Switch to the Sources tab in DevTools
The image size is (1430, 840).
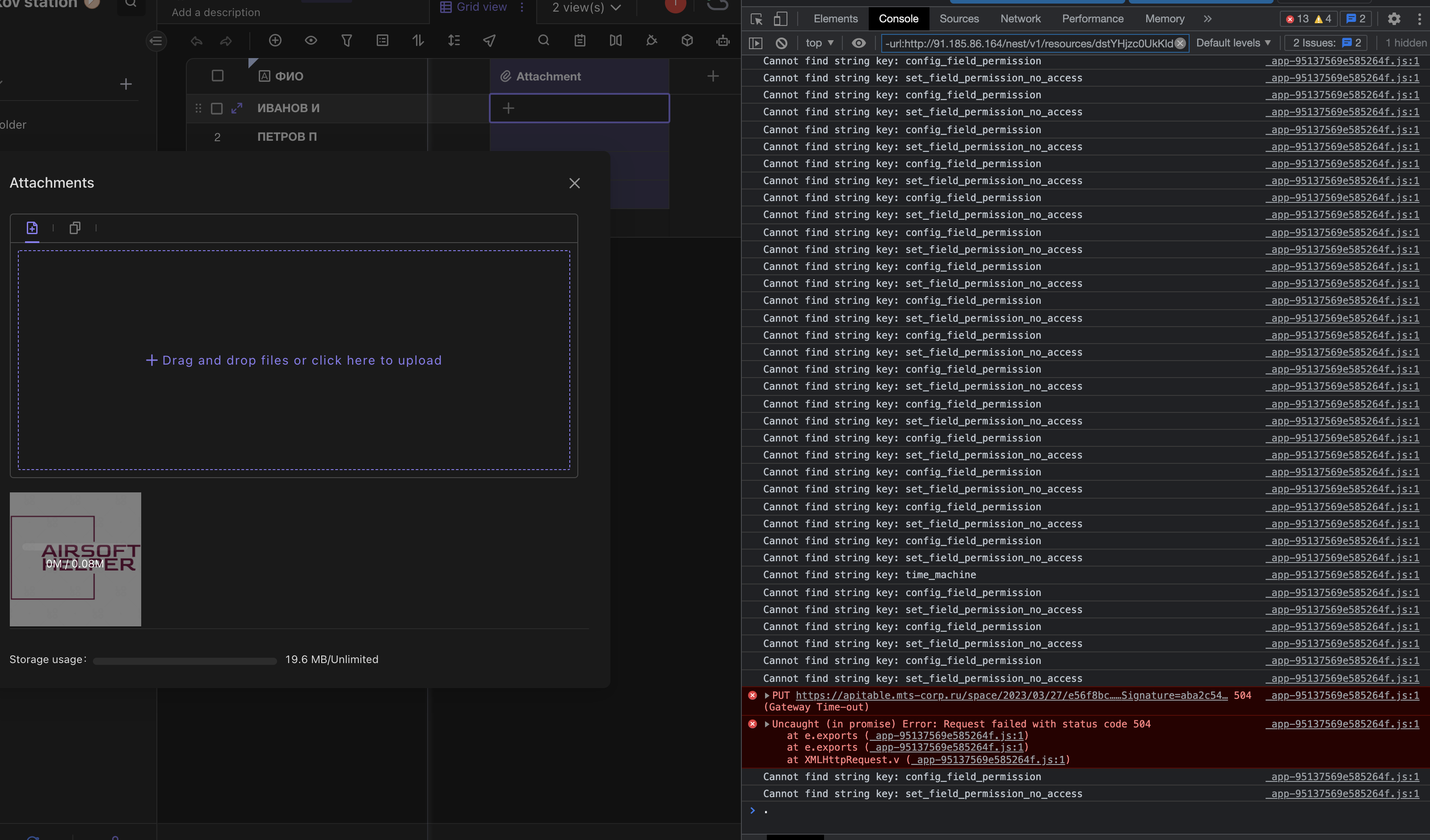[x=959, y=19]
